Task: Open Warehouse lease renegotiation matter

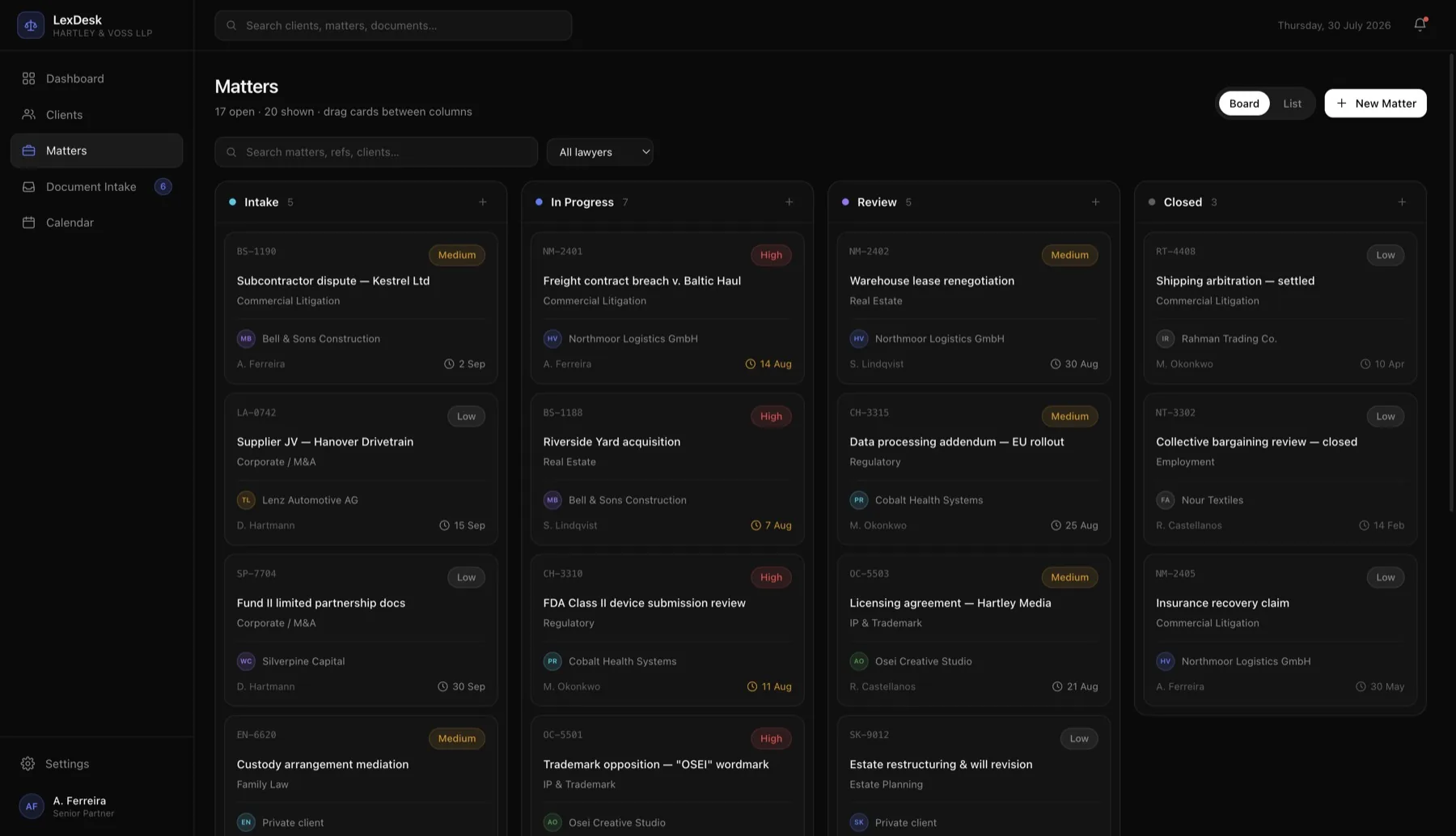Action: click(x=974, y=308)
